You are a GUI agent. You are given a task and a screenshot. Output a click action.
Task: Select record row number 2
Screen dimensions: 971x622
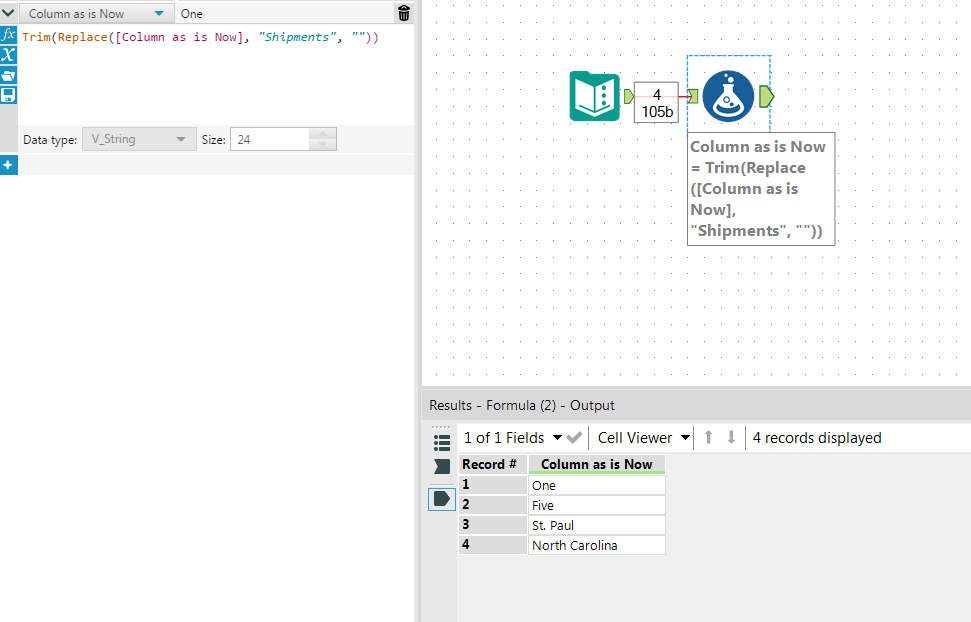click(493, 505)
